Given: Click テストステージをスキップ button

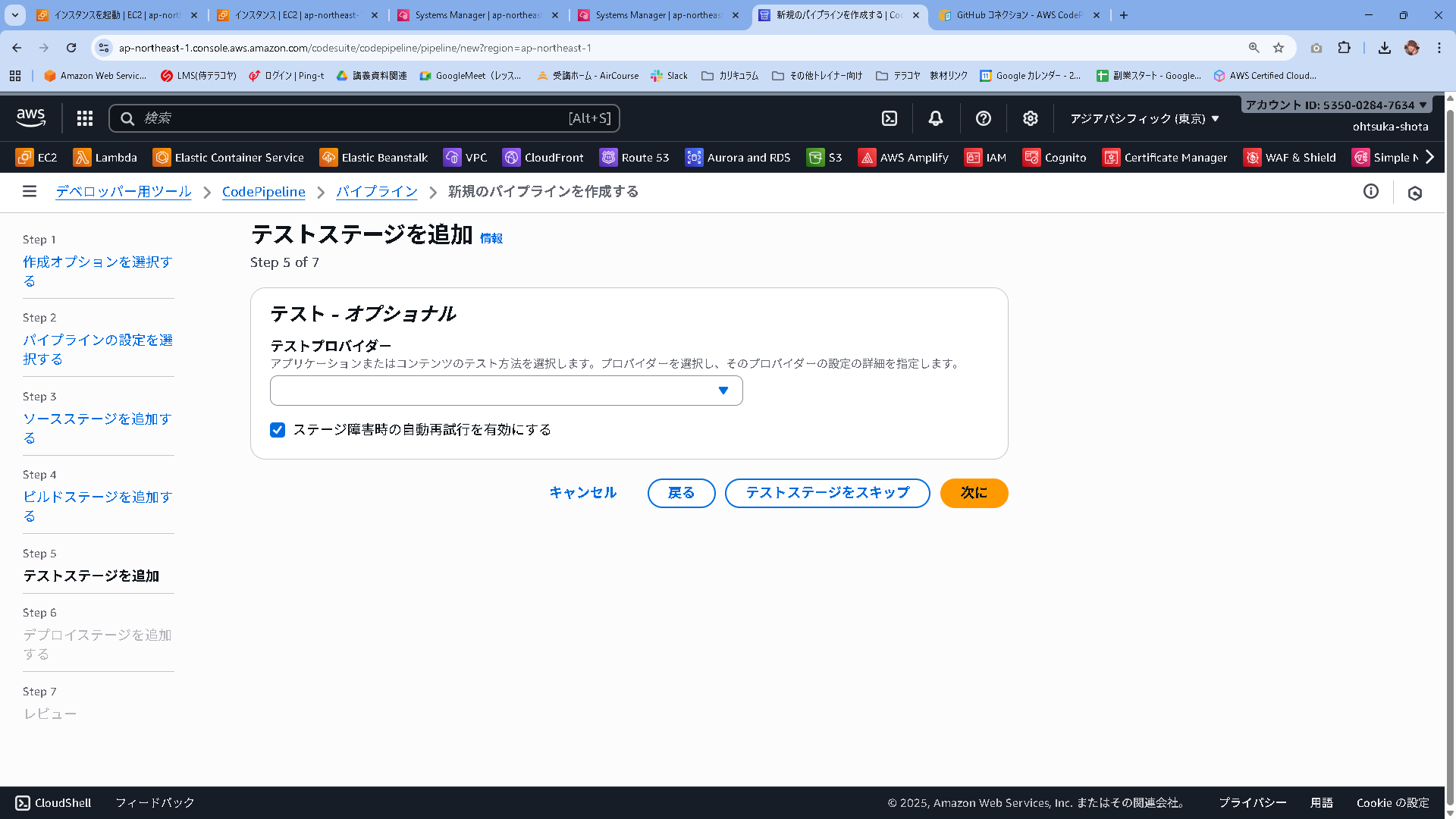Looking at the screenshot, I should pos(827,493).
